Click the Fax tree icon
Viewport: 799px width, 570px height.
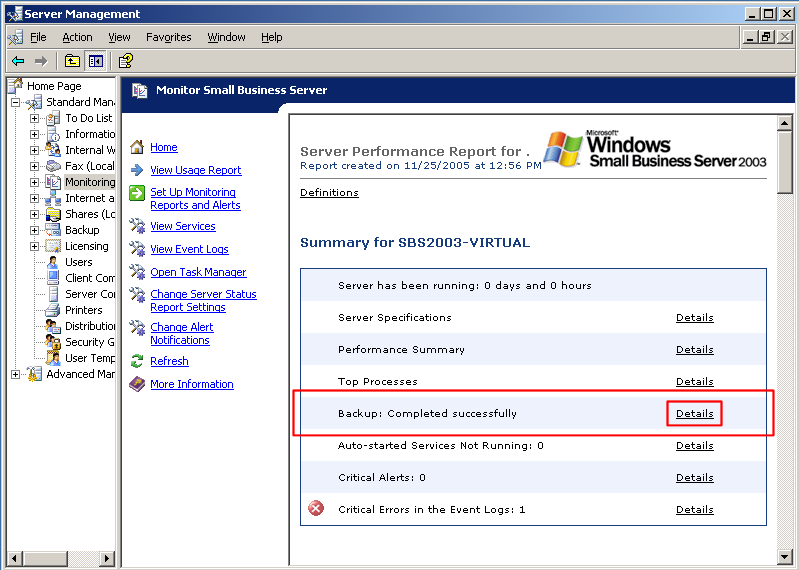tap(53, 166)
